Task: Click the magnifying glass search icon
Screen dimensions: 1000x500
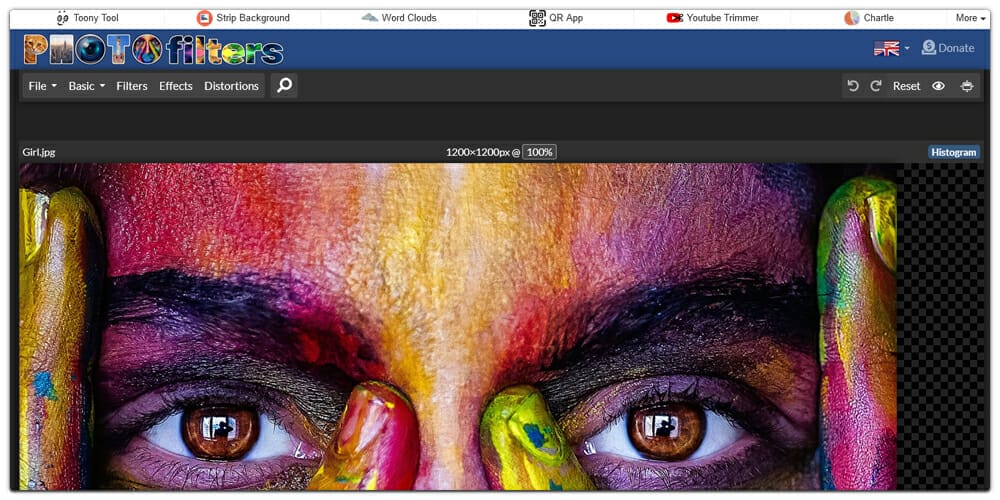Action: pos(284,85)
